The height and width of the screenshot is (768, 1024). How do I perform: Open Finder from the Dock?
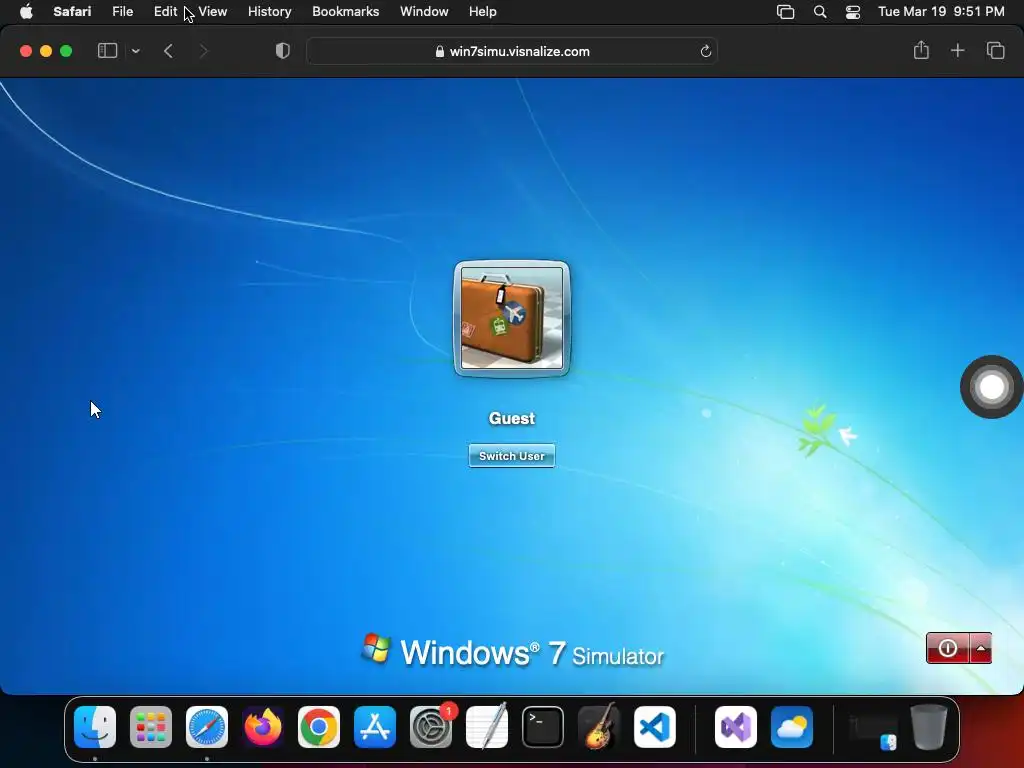95,727
